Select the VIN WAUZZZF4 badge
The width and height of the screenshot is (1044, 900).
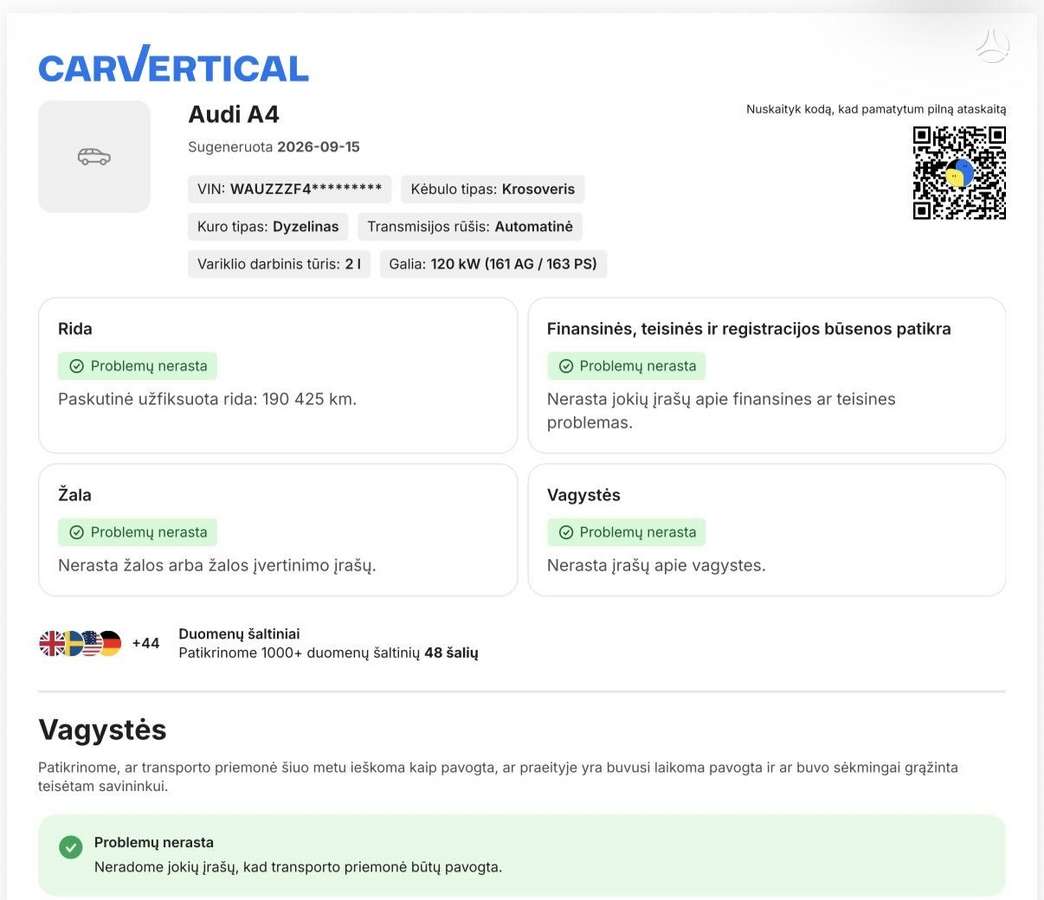click(290, 189)
